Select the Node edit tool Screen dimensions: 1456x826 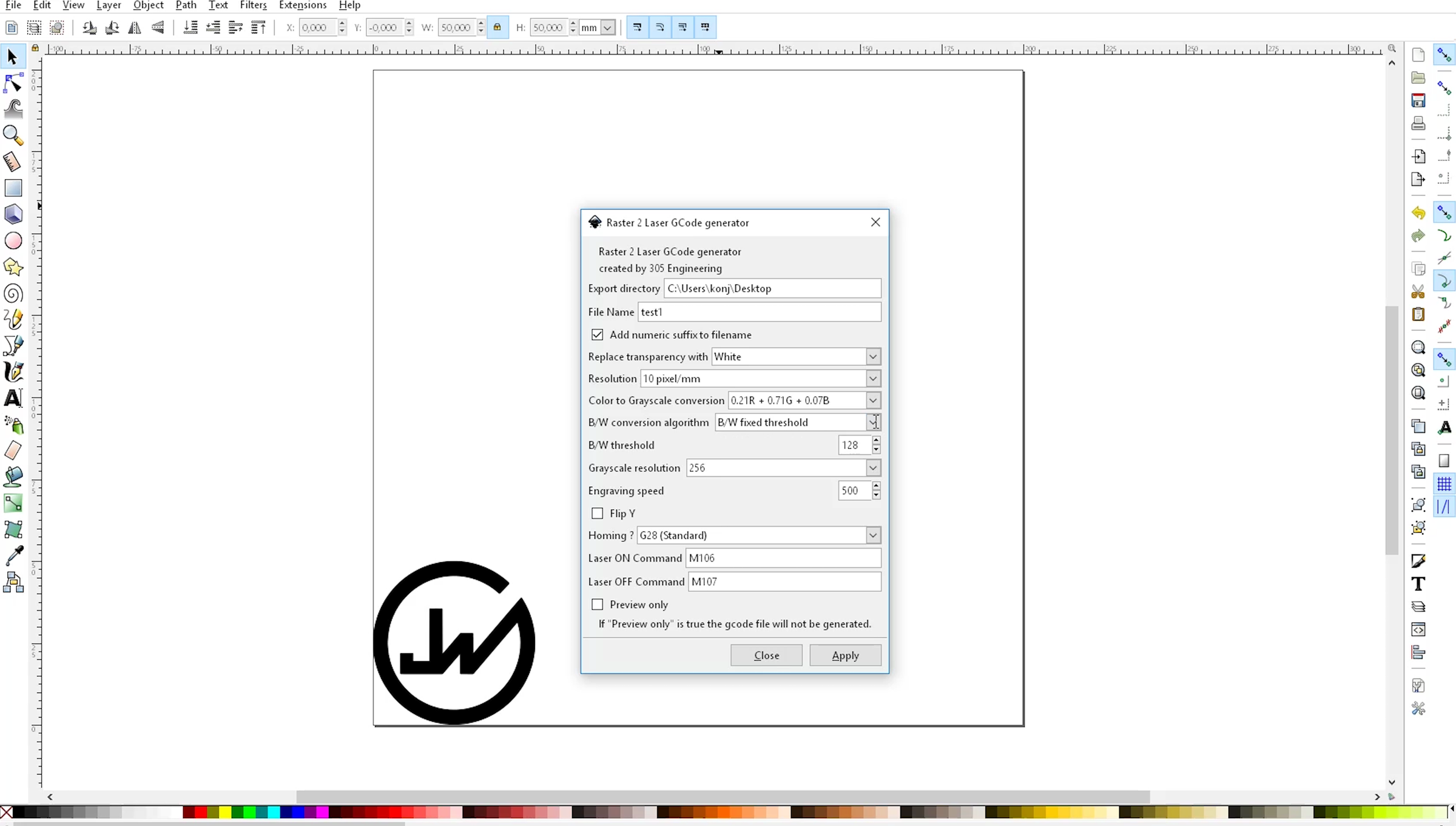tap(13, 83)
